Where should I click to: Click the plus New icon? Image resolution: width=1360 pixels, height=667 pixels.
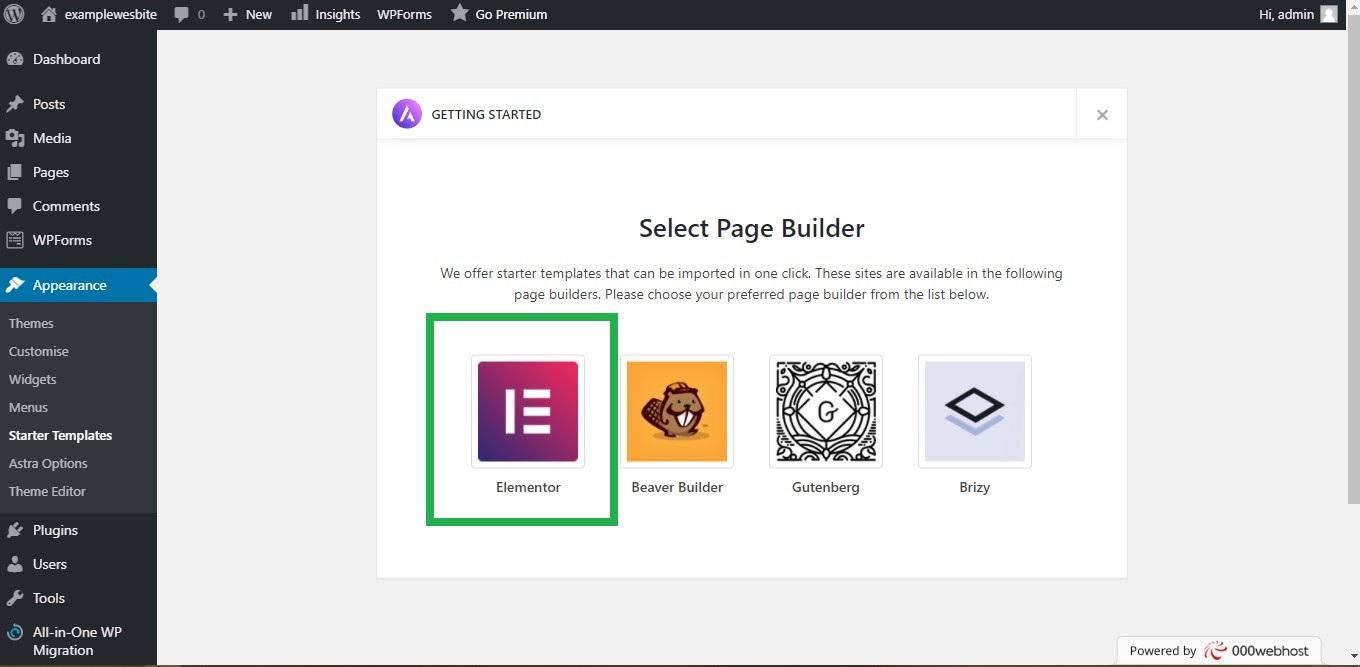[x=230, y=14]
